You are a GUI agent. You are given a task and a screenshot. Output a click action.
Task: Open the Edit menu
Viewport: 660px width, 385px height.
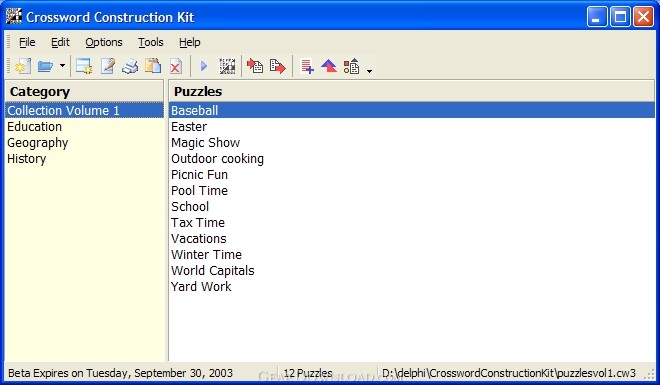[60, 42]
